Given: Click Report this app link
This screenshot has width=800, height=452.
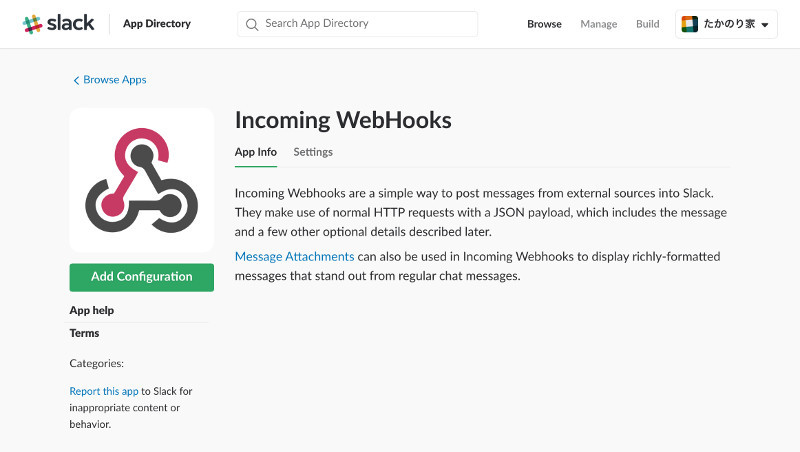Looking at the screenshot, I should 104,391.
